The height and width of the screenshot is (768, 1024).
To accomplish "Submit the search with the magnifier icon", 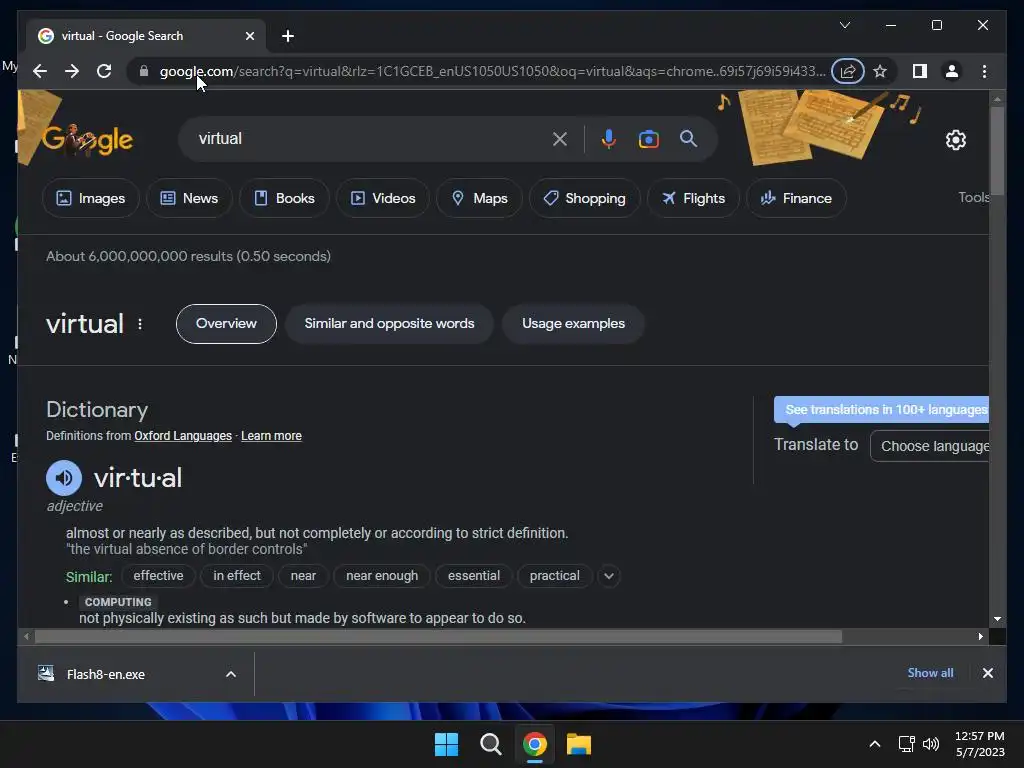I will [x=688, y=138].
